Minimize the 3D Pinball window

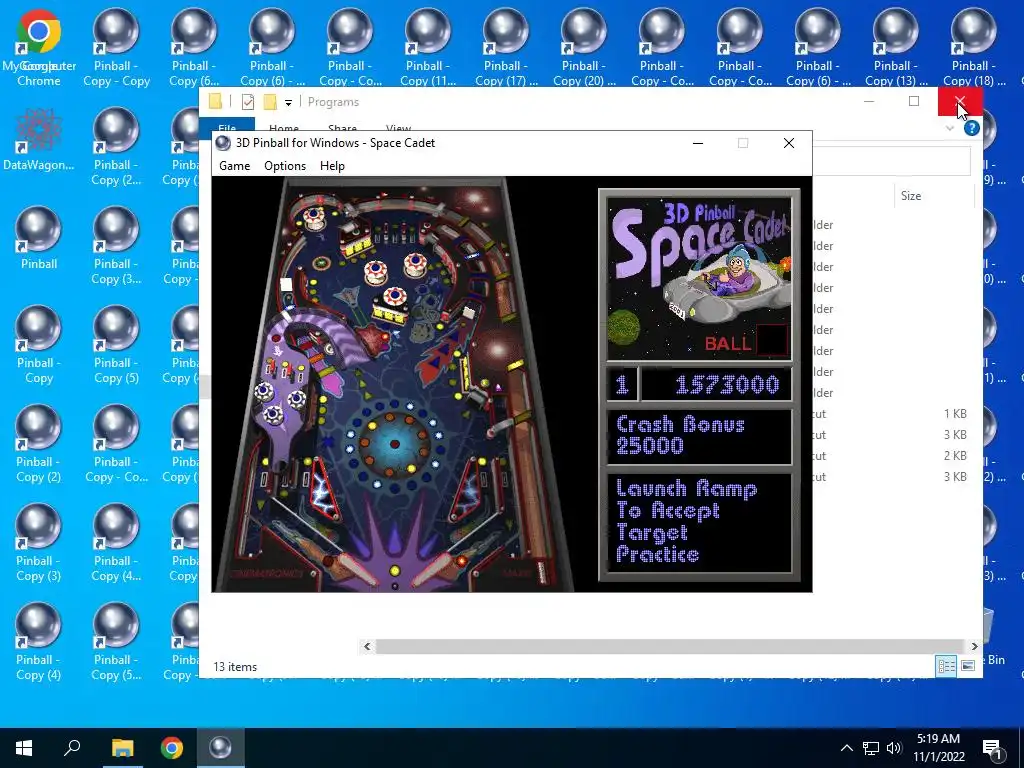point(697,143)
